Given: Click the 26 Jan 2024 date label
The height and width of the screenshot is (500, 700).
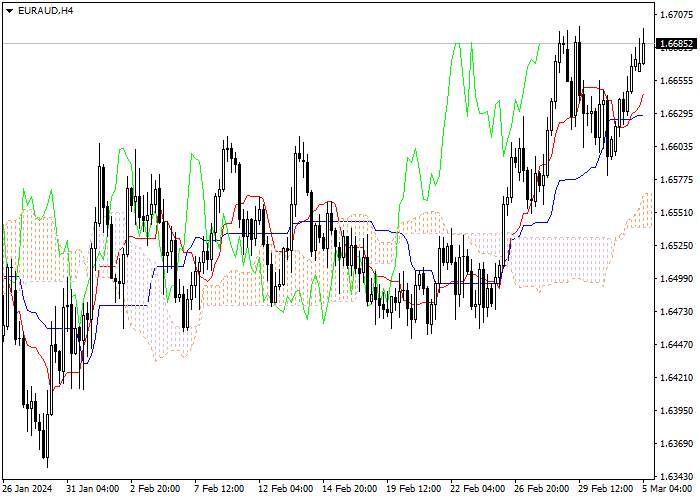Looking at the screenshot, I should [28, 489].
